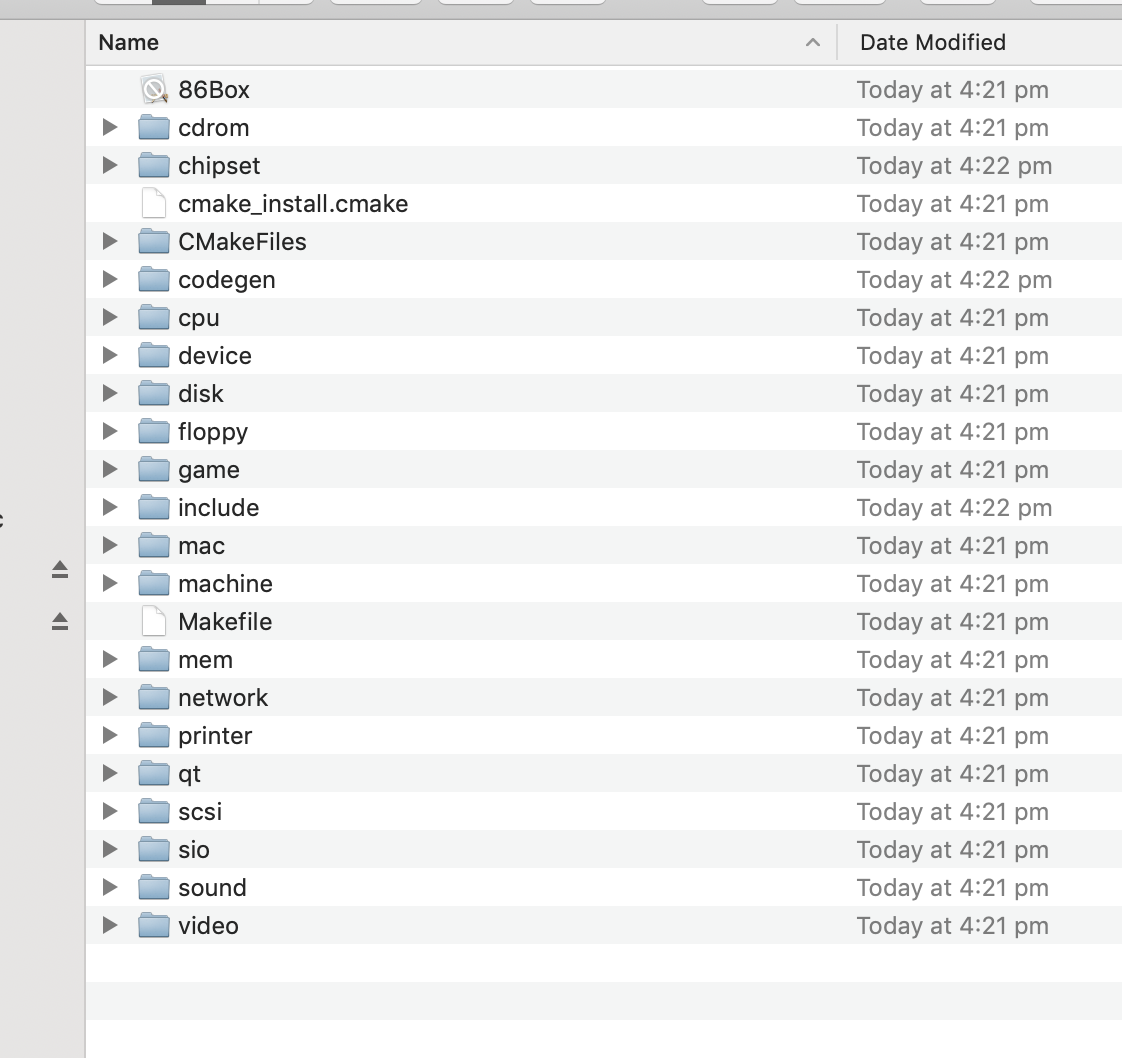This screenshot has width=1122, height=1058.
Task: Click the Name column header
Action: (128, 42)
